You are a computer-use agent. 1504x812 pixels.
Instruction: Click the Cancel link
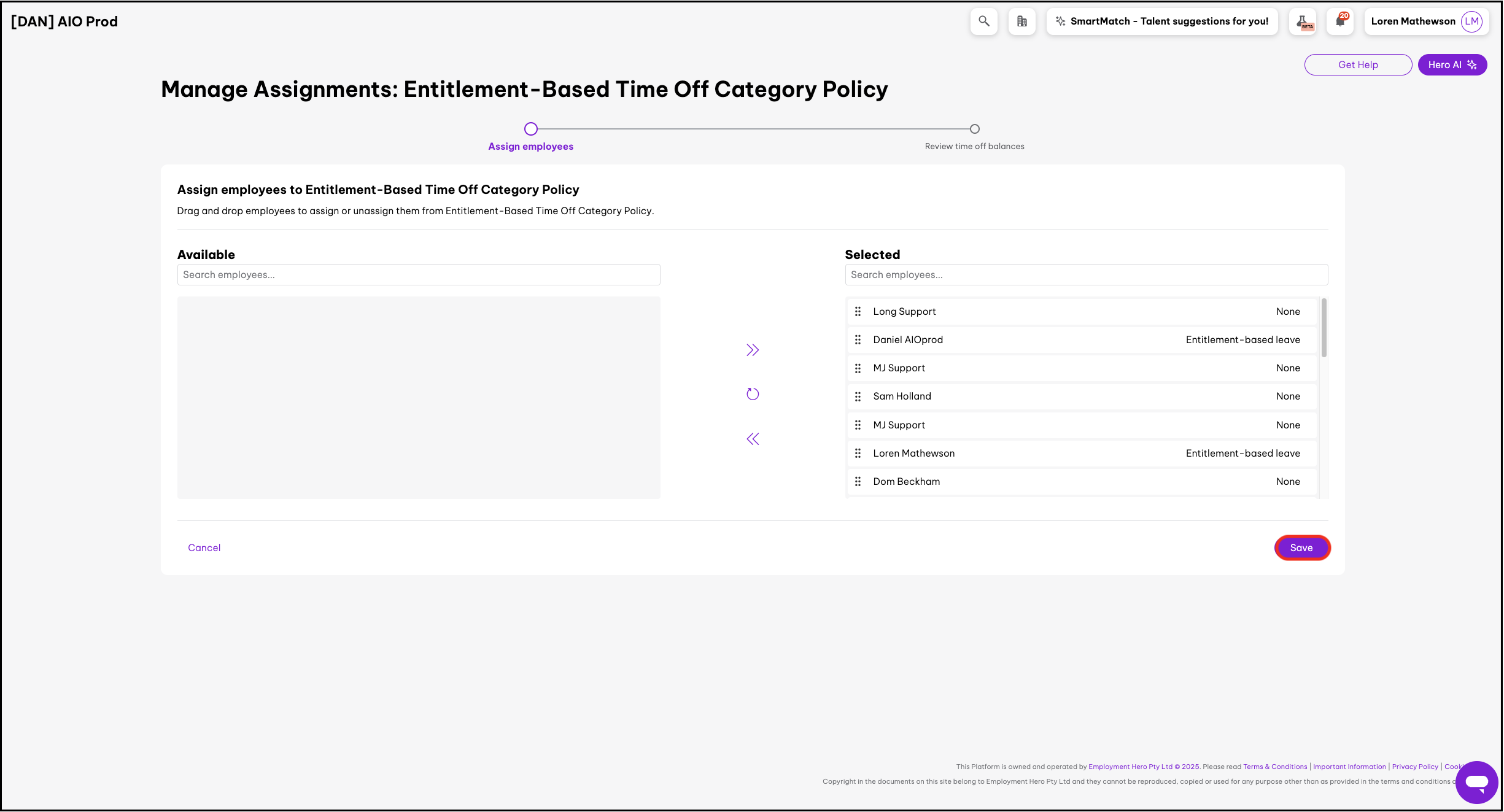[x=204, y=547]
